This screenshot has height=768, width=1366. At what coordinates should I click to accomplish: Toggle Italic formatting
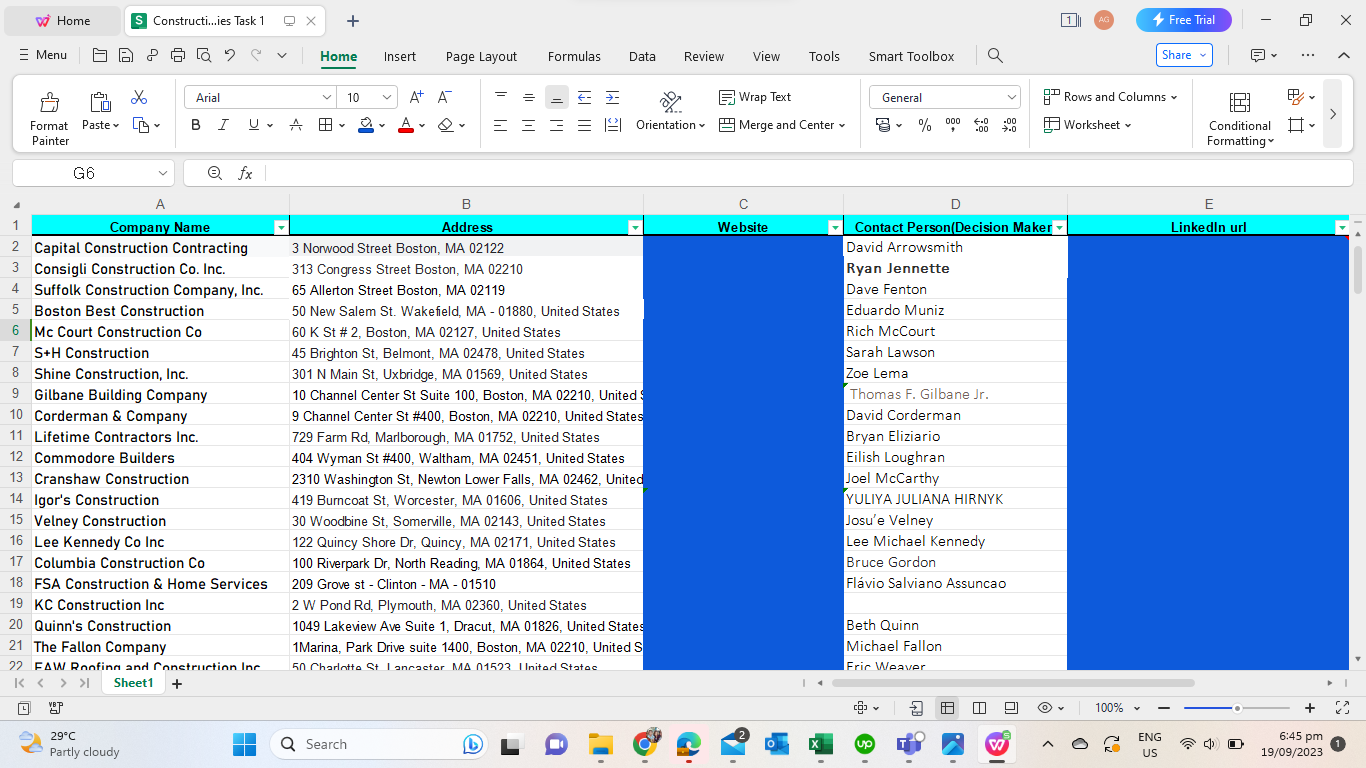tap(224, 125)
